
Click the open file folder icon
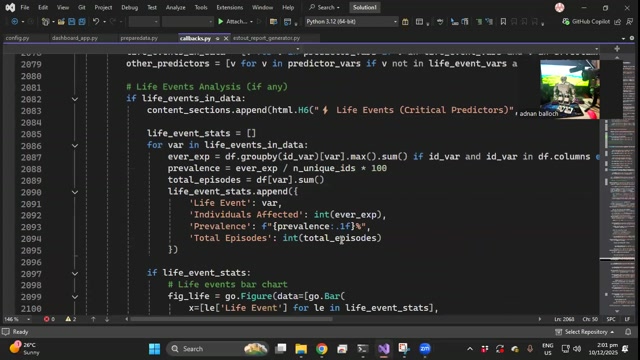(x=61, y=22)
